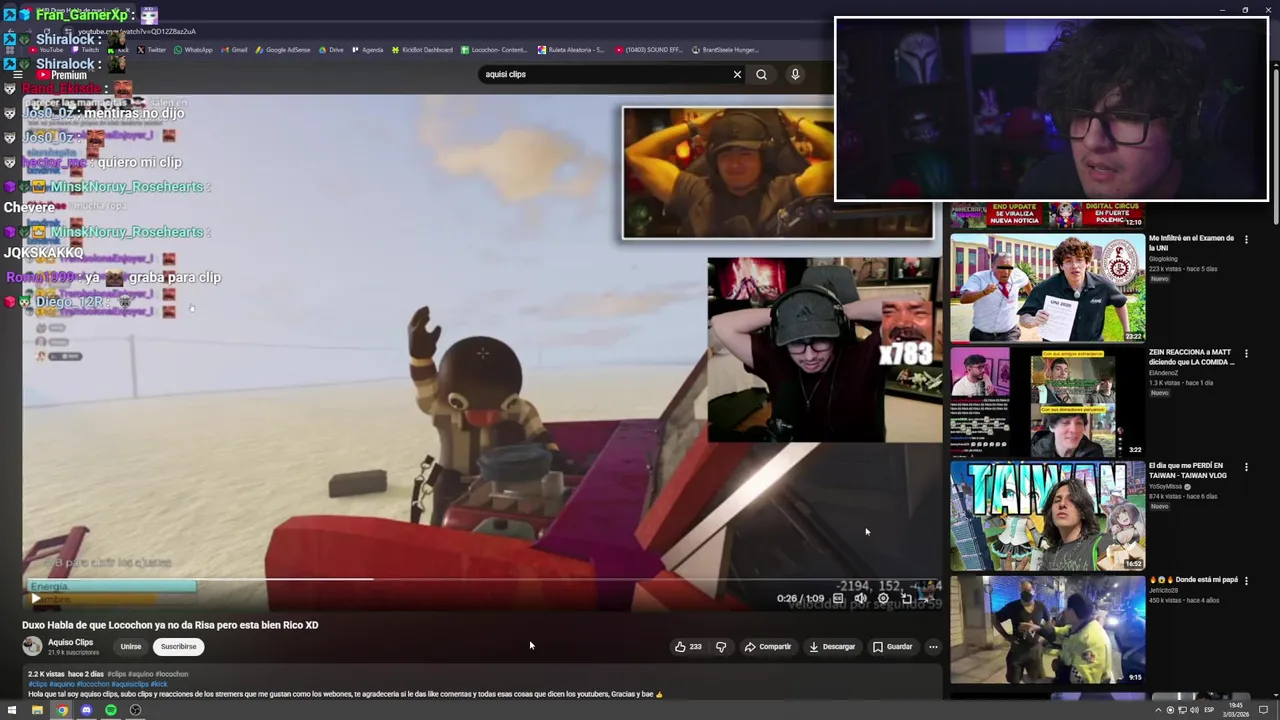Viewport: 1280px width, 720px height.
Task: Open the YouTube hamburger guide menu
Action: coord(18,75)
